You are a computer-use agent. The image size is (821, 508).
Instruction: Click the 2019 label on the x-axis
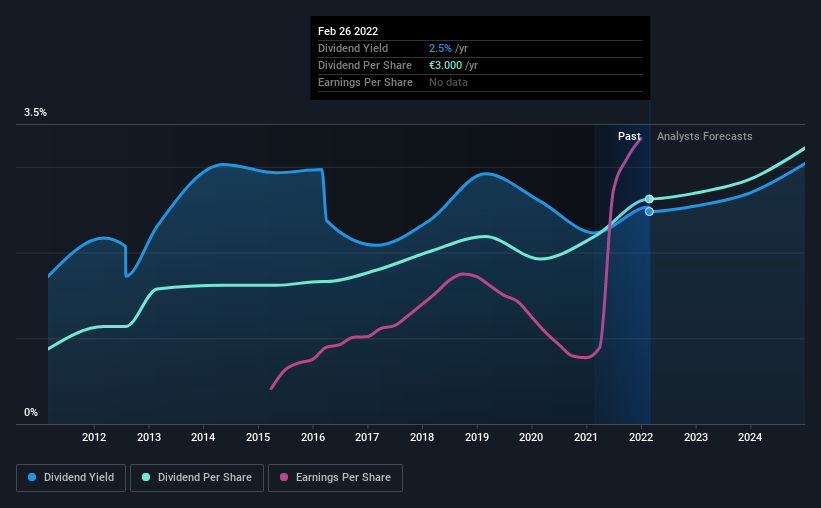476,437
